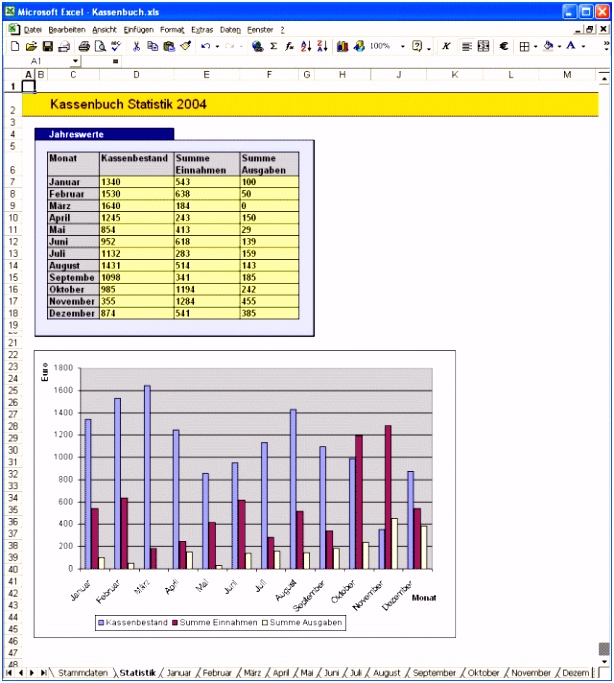Screen dimensions: 614x683
Task: Cut selection with the scissors icon
Action: pyautogui.click(x=136, y=46)
